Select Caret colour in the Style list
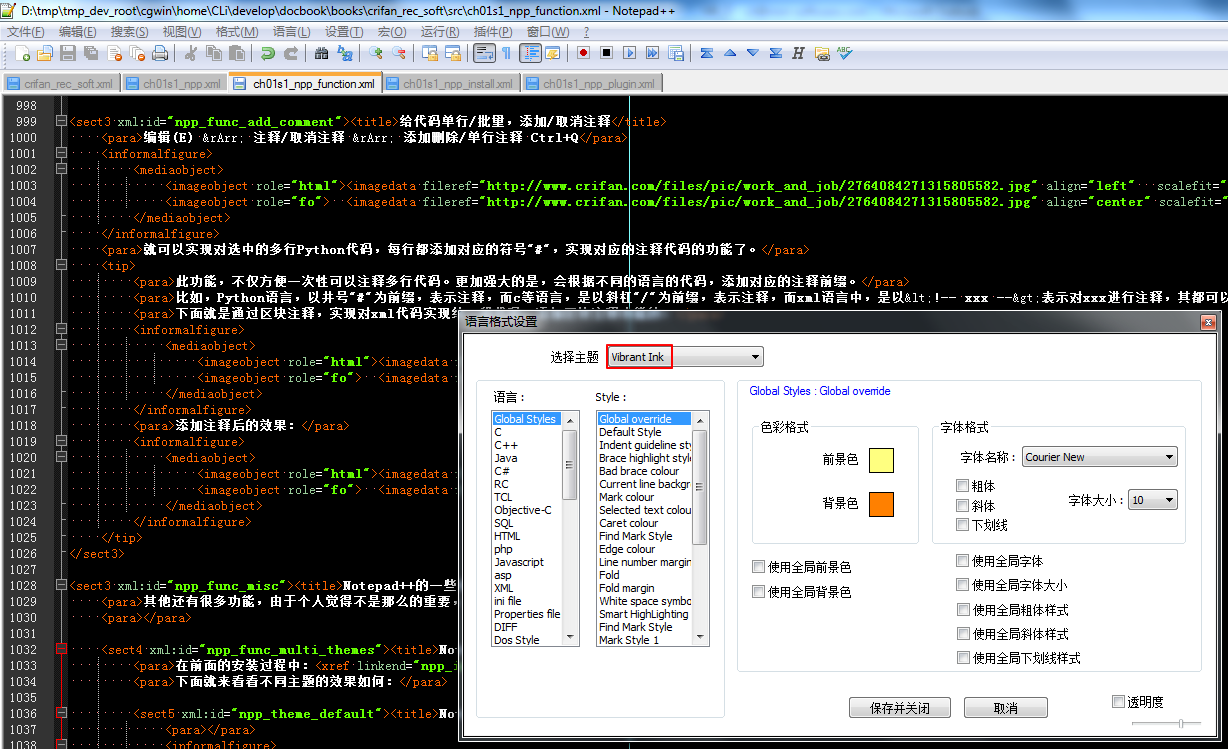This screenshot has height=749, width=1228. coord(629,523)
